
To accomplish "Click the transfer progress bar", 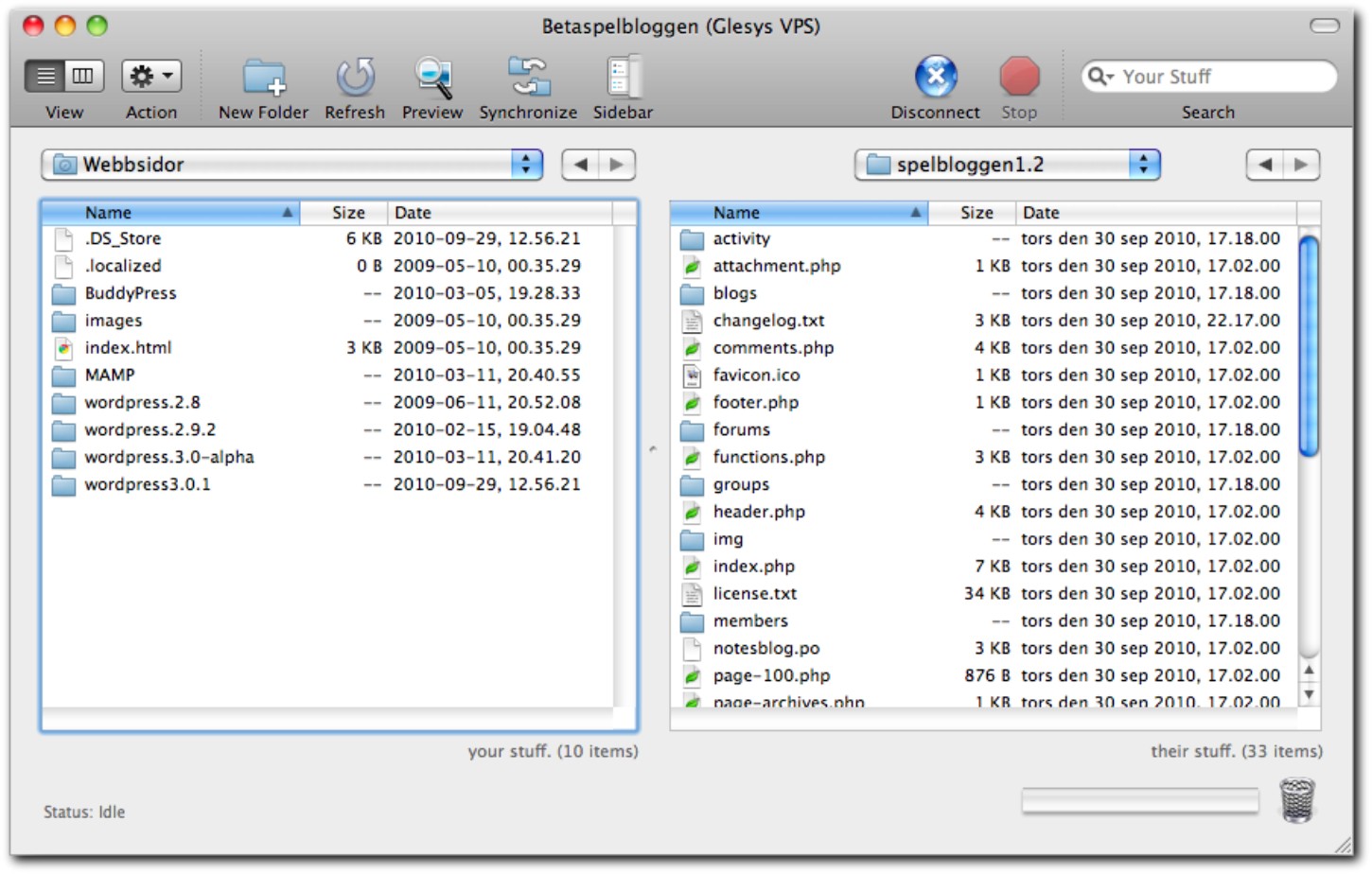I will [1140, 801].
